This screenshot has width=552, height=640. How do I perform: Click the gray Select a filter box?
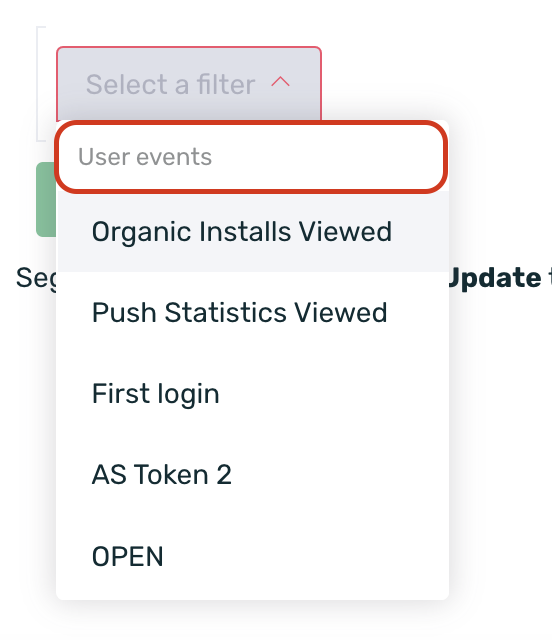click(189, 84)
